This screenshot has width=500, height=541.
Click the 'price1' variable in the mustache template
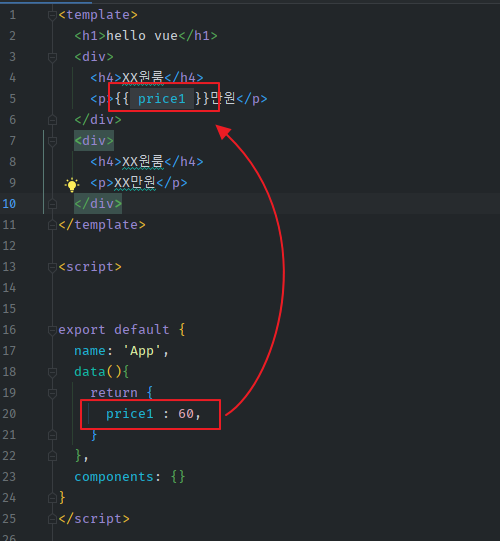(x=161, y=99)
